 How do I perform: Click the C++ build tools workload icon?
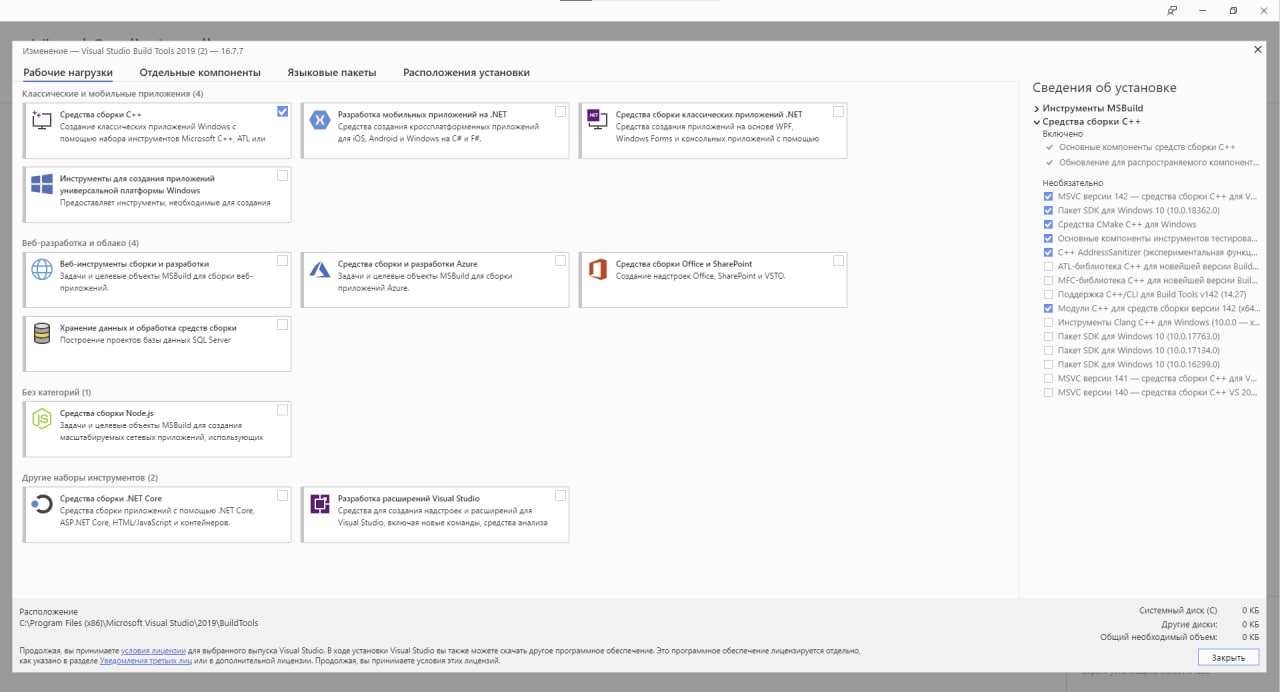(x=42, y=119)
